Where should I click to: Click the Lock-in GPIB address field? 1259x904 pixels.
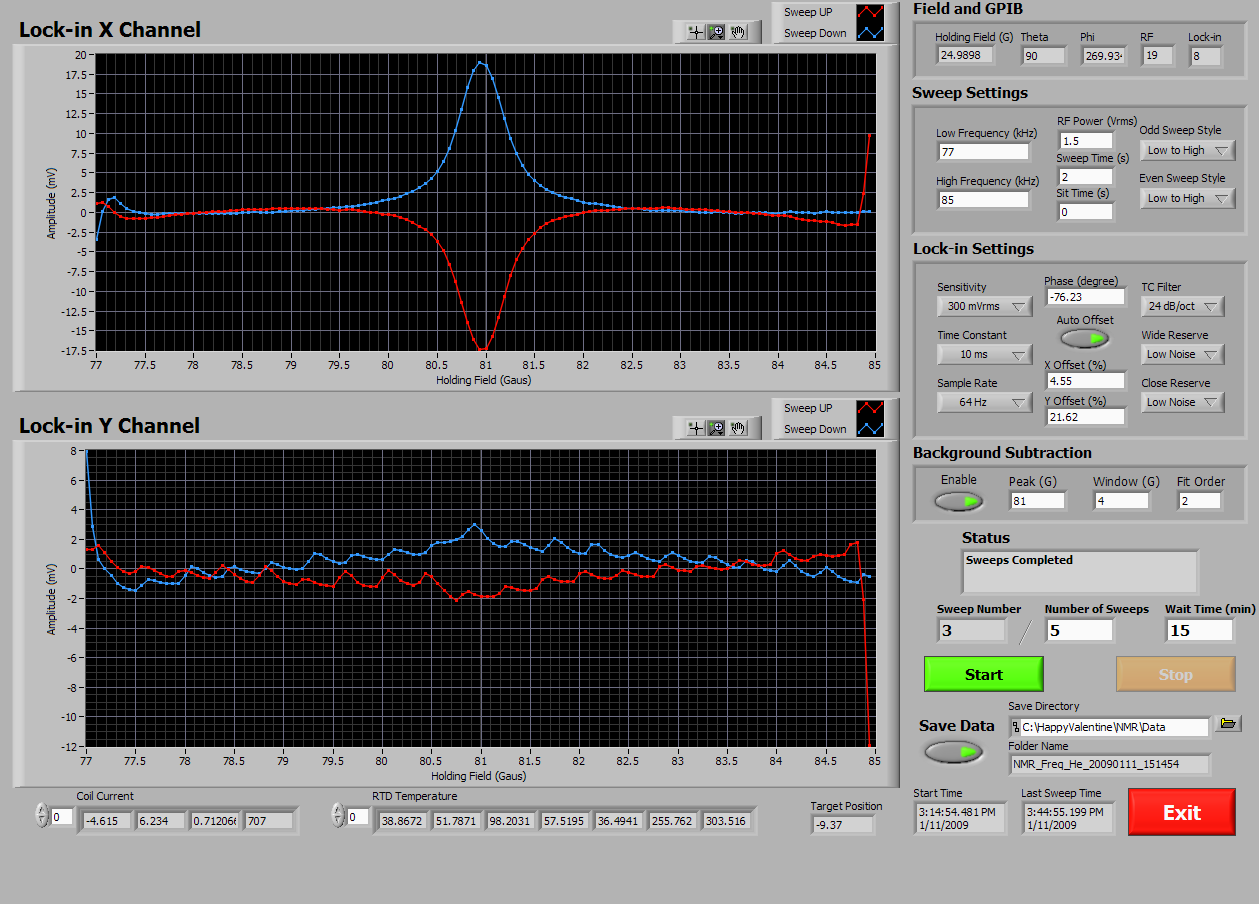(x=1205, y=56)
